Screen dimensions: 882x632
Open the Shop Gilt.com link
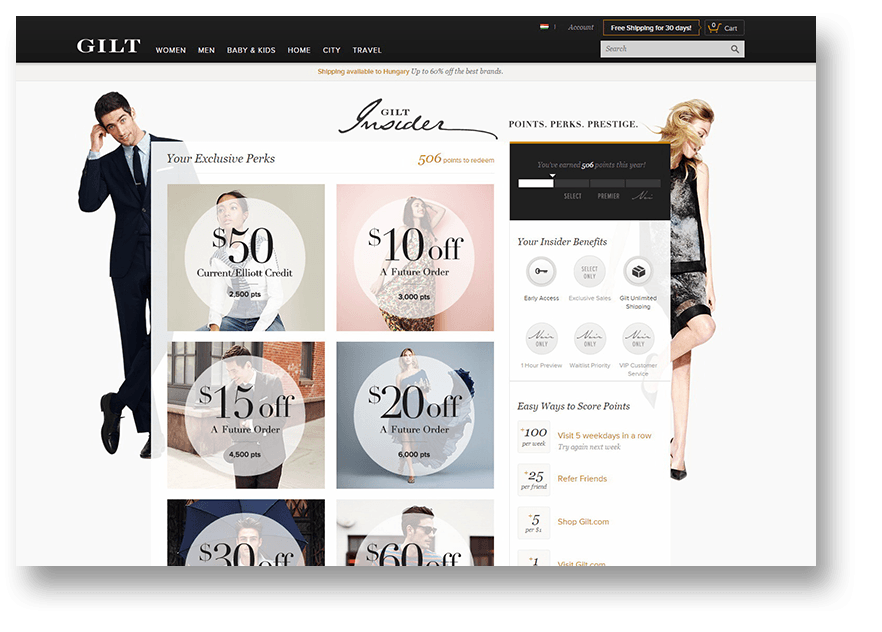[x=583, y=522]
